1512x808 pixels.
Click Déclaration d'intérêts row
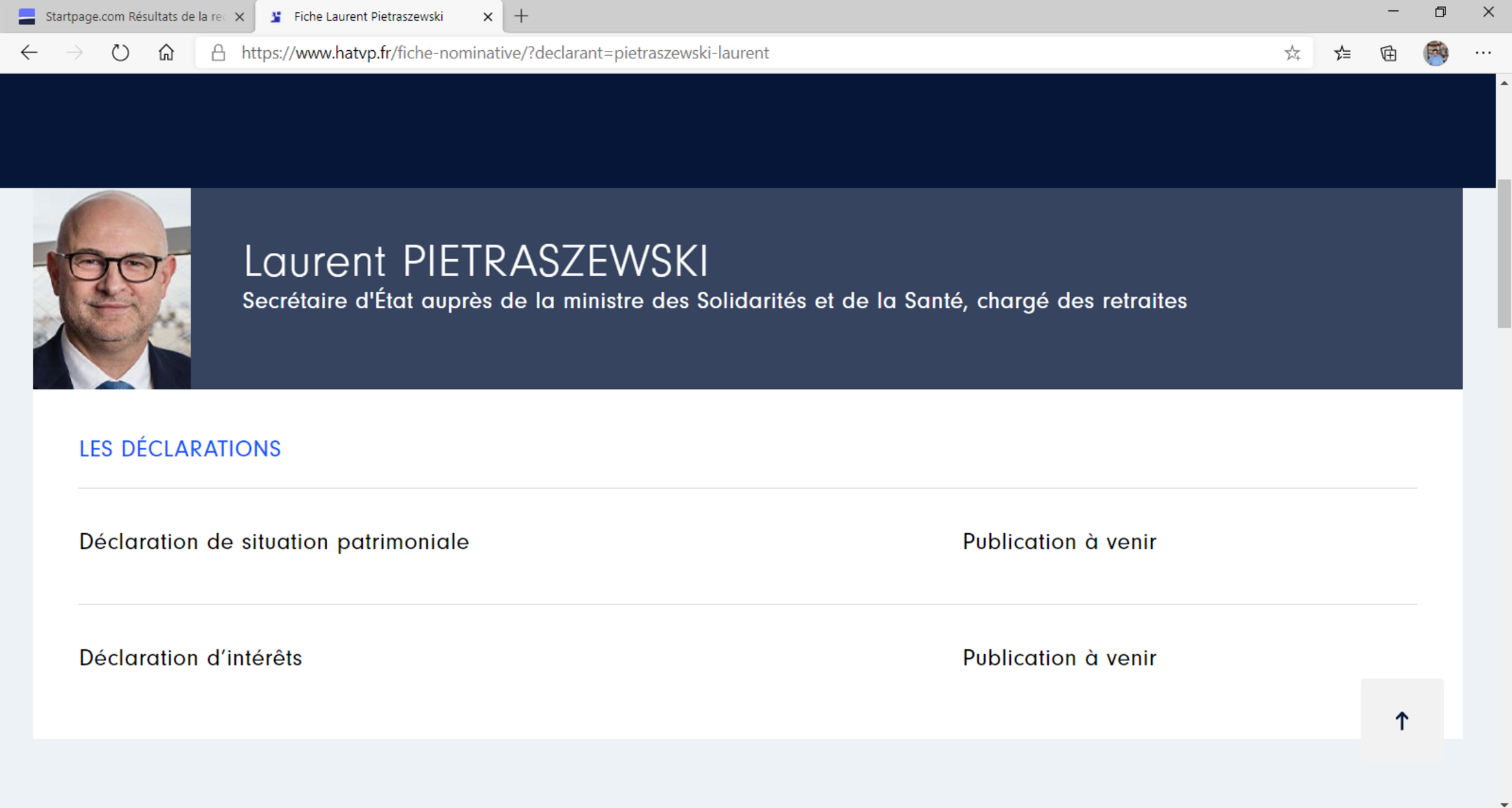tap(190, 658)
